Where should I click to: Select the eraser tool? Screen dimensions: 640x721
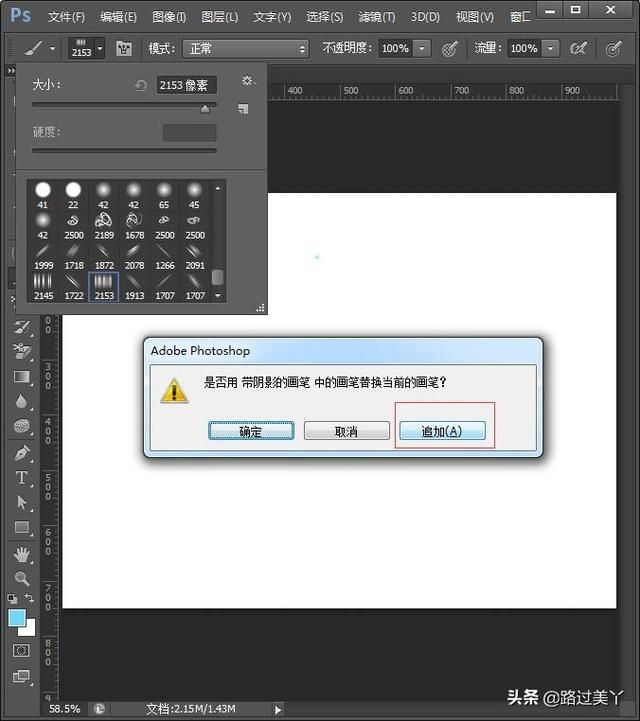[x=22, y=352]
